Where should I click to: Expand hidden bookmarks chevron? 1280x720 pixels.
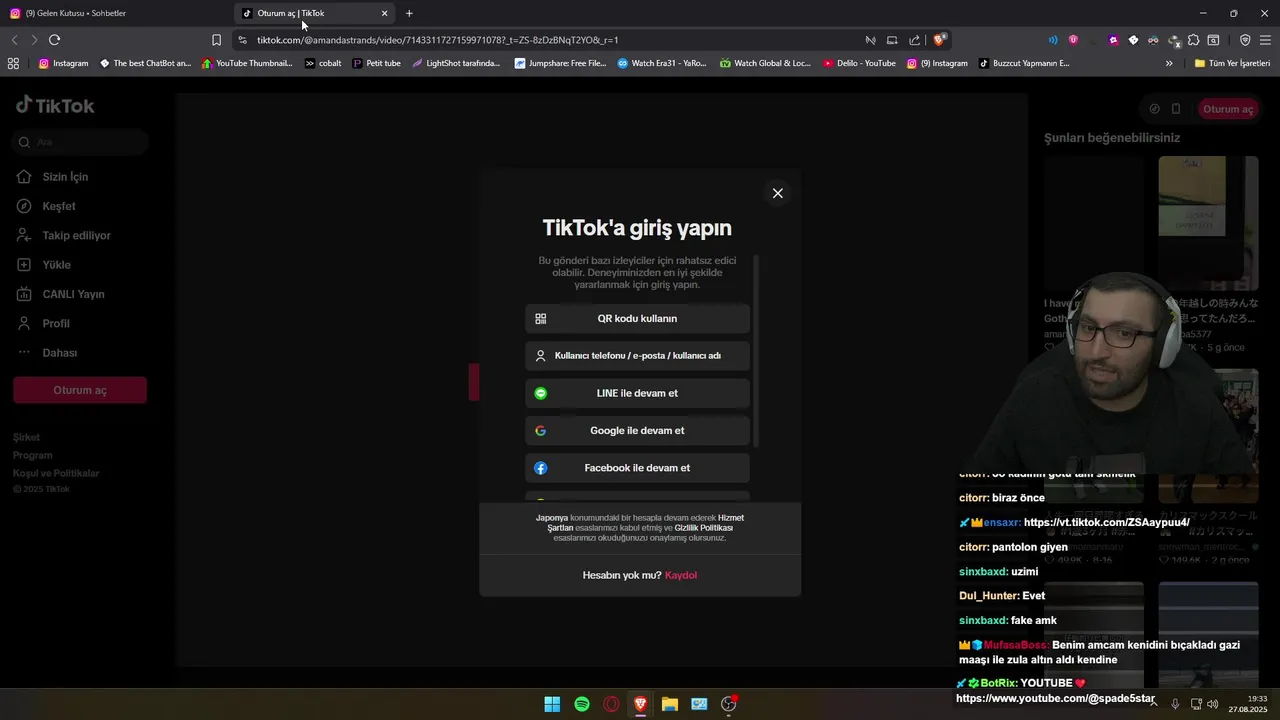1169,63
